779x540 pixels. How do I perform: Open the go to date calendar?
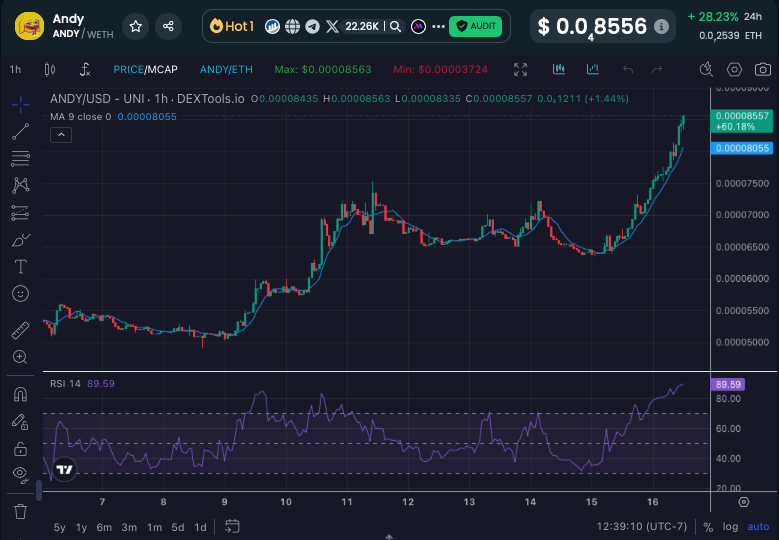click(232, 526)
